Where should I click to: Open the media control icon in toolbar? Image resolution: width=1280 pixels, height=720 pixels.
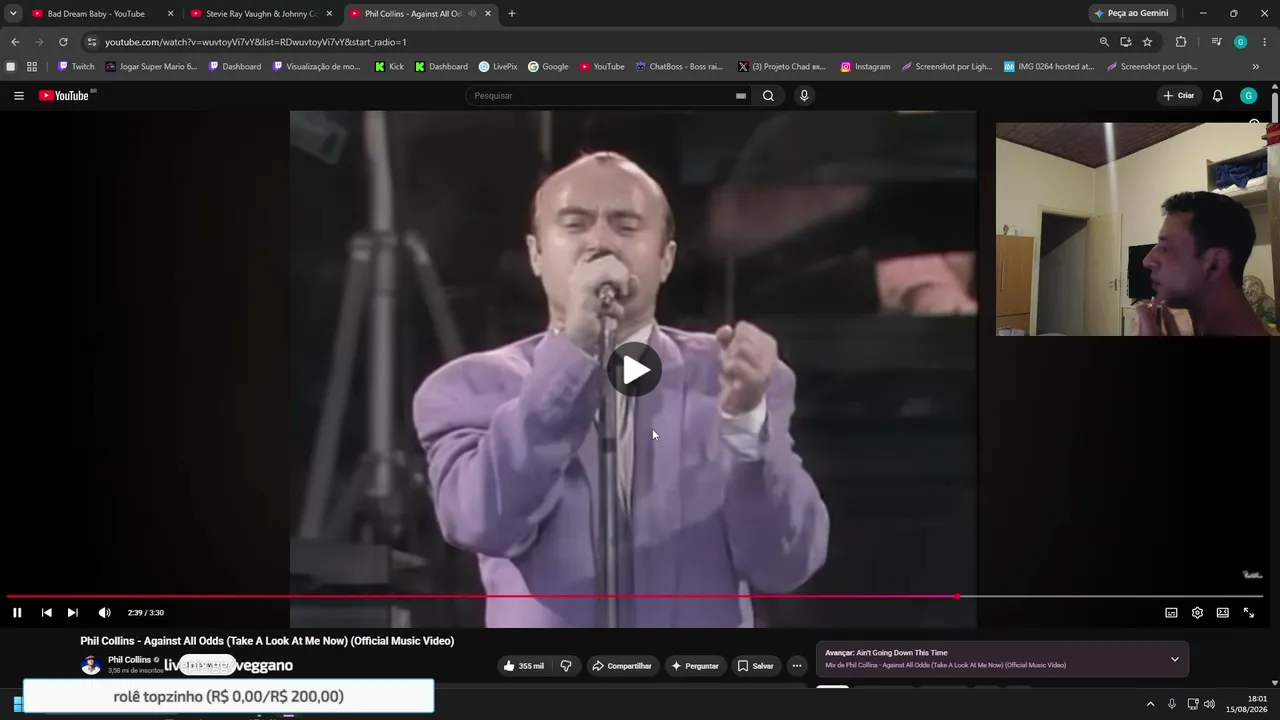click(x=1216, y=42)
